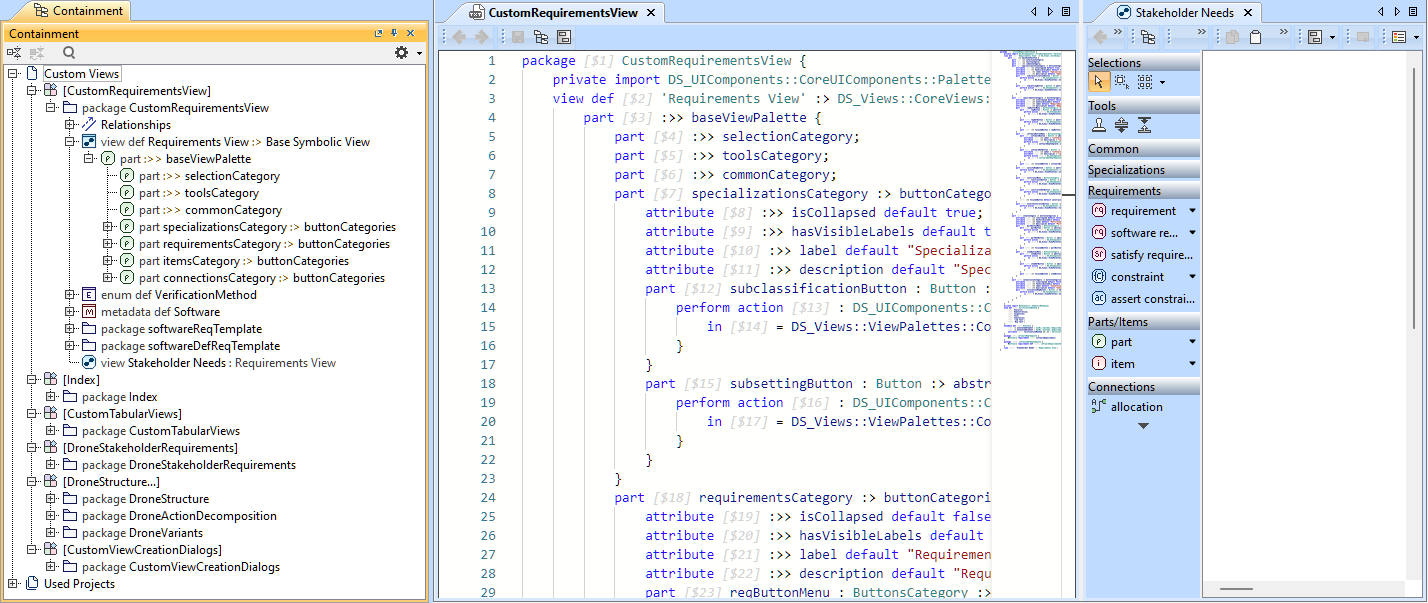Screen dimensions: 1428x603
Task: Expand the package Index tree node
Action: pyautogui.click(x=52, y=397)
